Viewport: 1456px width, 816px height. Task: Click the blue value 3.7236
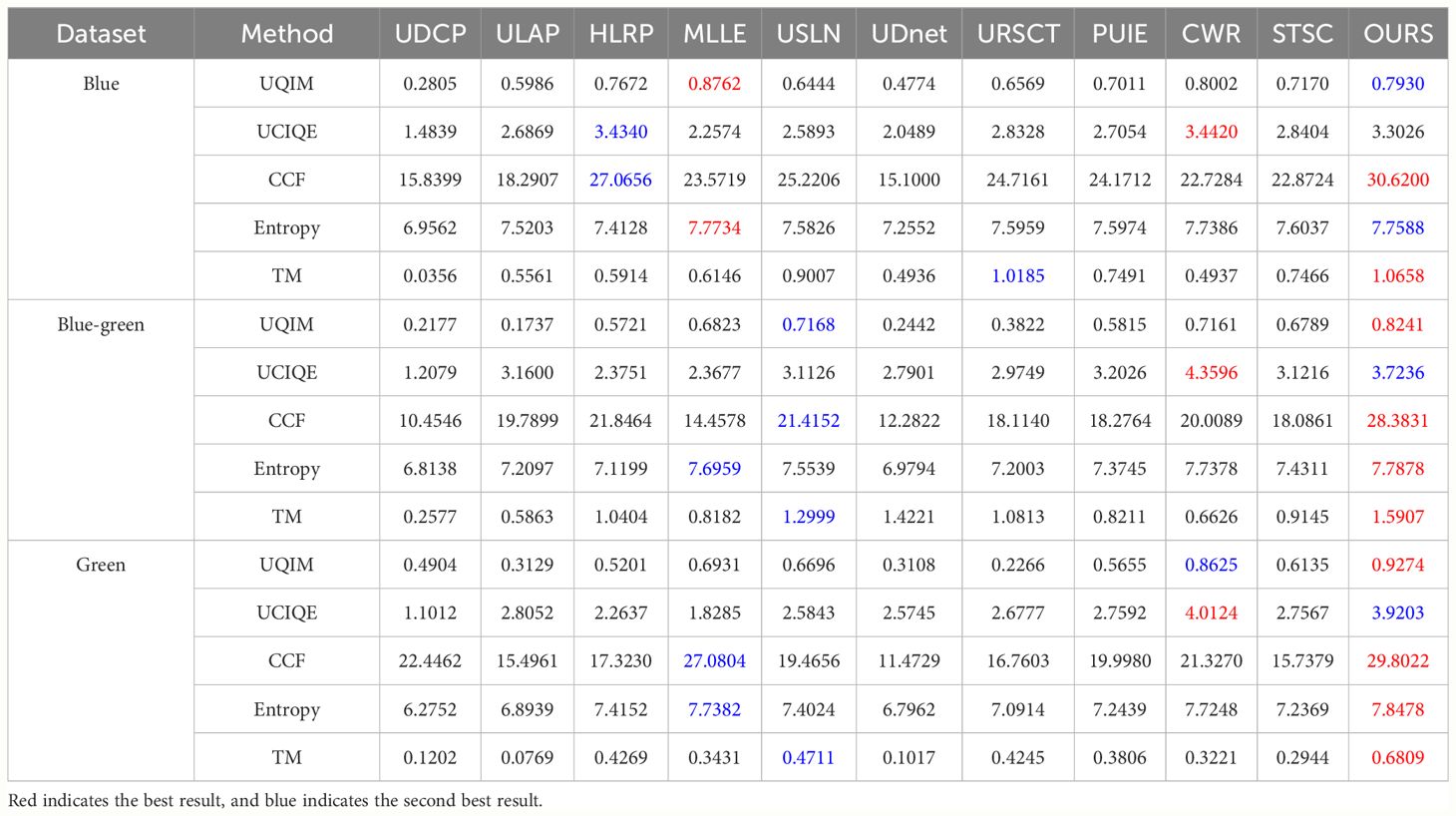pos(1398,373)
